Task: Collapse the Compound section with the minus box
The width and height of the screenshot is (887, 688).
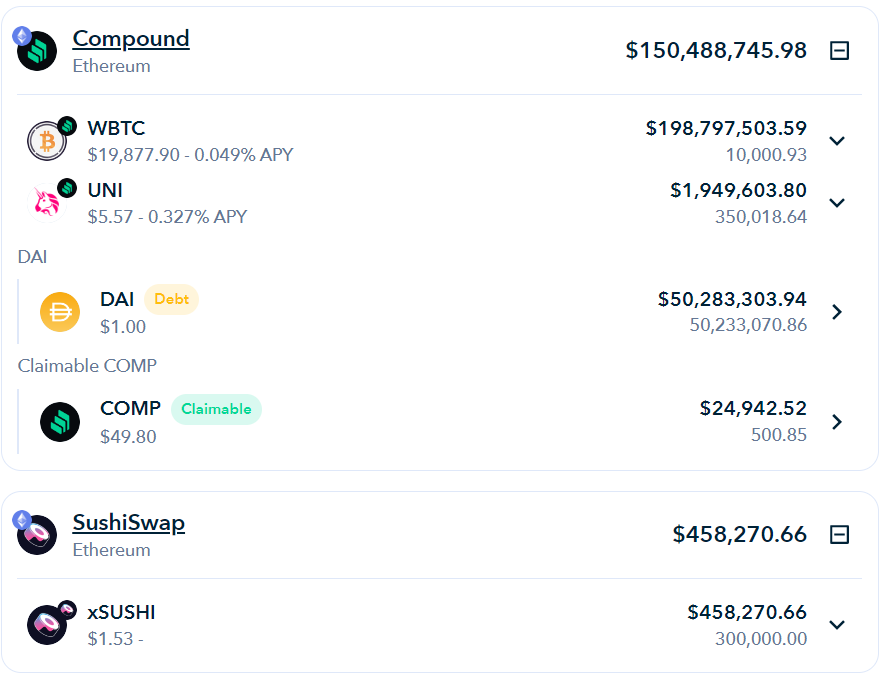Action: 839,50
